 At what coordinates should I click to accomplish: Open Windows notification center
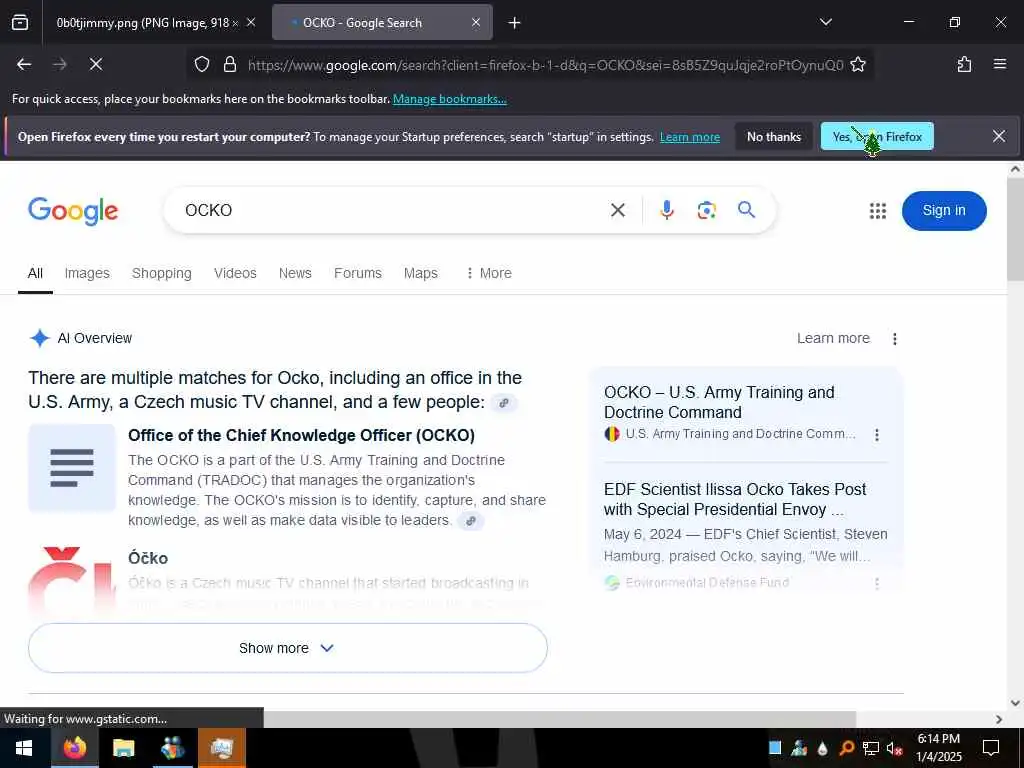[x=991, y=748]
